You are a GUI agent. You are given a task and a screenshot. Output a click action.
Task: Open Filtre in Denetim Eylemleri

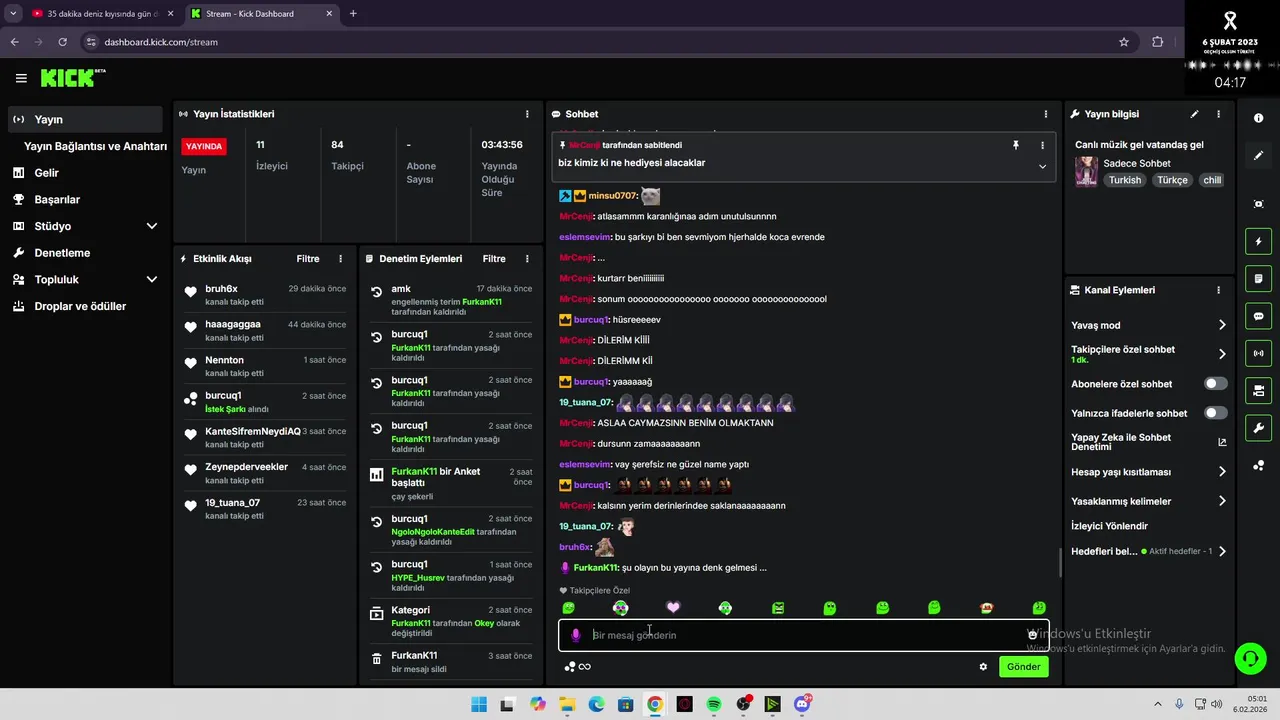[494, 259]
